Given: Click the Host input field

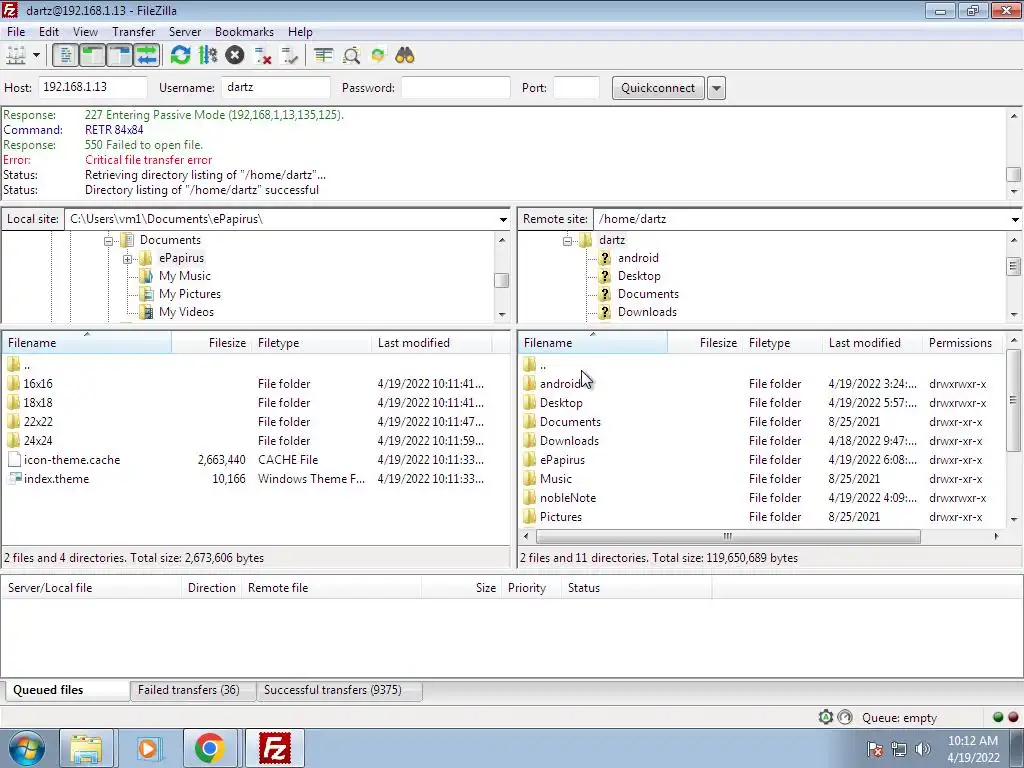Looking at the screenshot, I should click(93, 88).
